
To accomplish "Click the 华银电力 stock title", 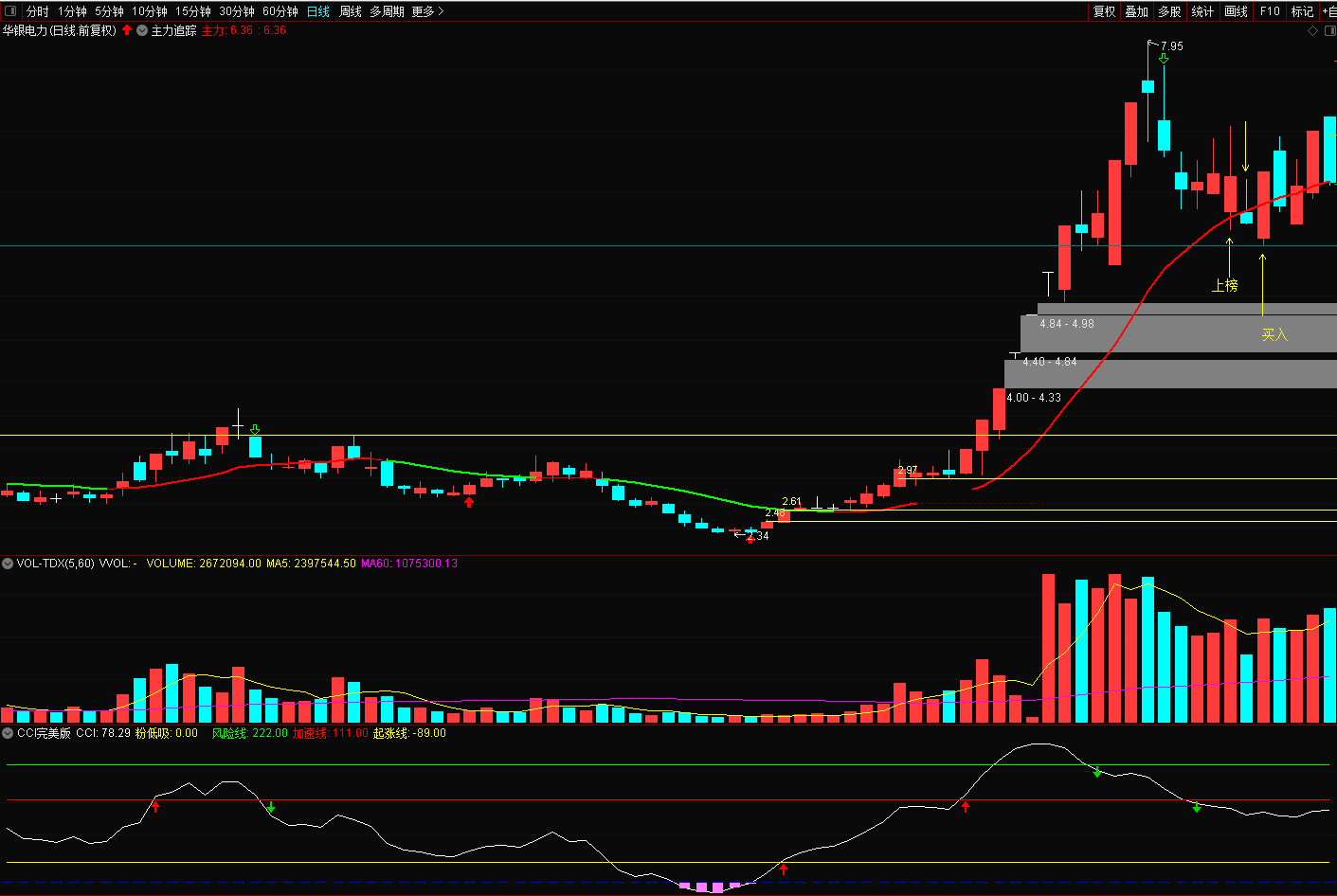I will (x=59, y=30).
